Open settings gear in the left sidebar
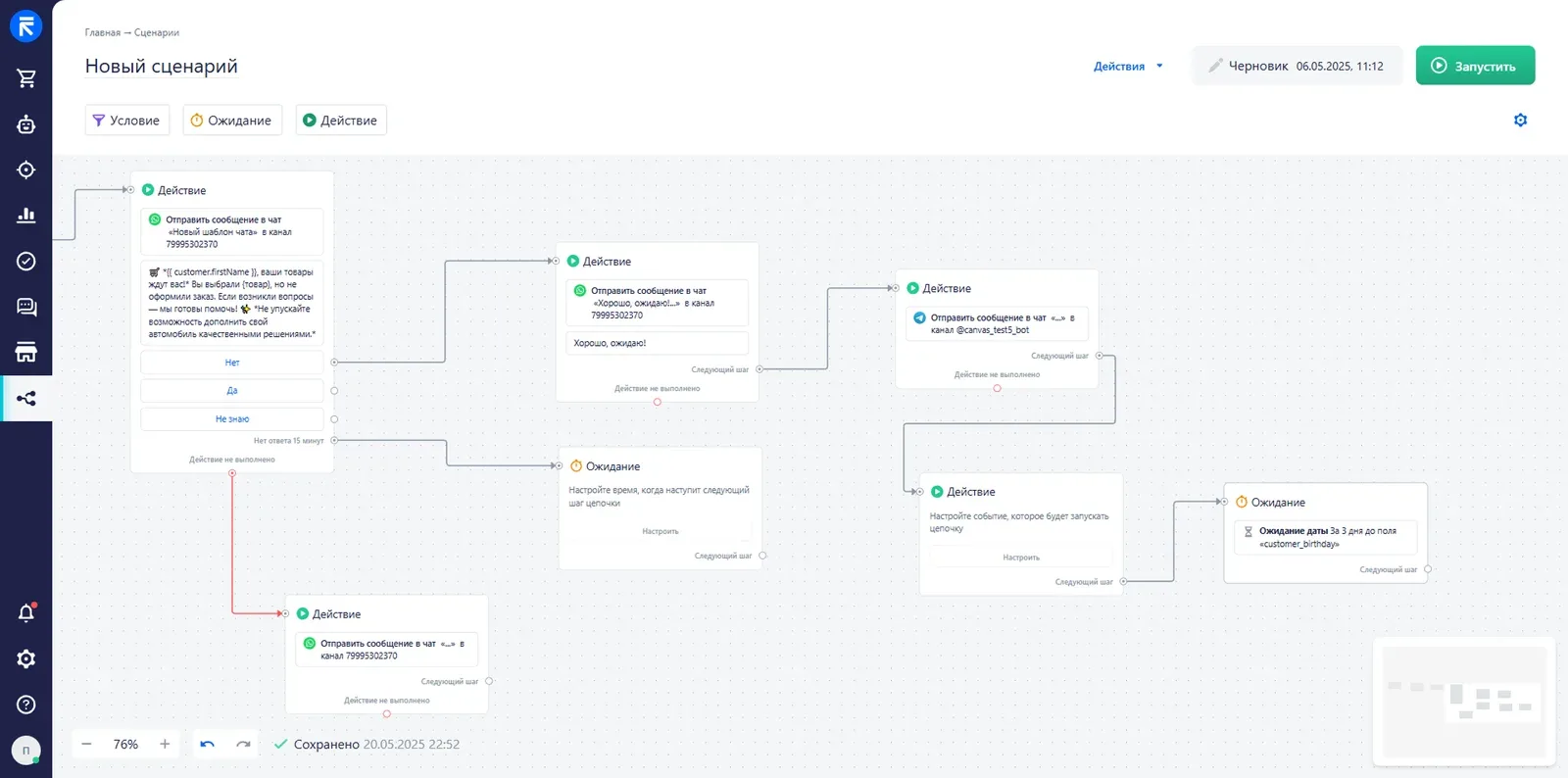 click(26, 659)
